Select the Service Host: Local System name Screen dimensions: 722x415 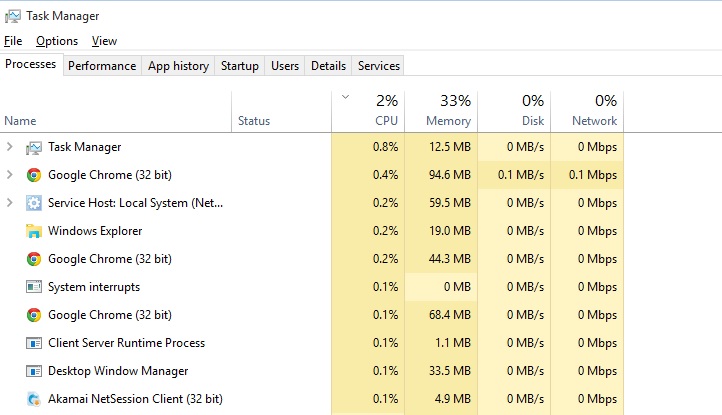135,203
